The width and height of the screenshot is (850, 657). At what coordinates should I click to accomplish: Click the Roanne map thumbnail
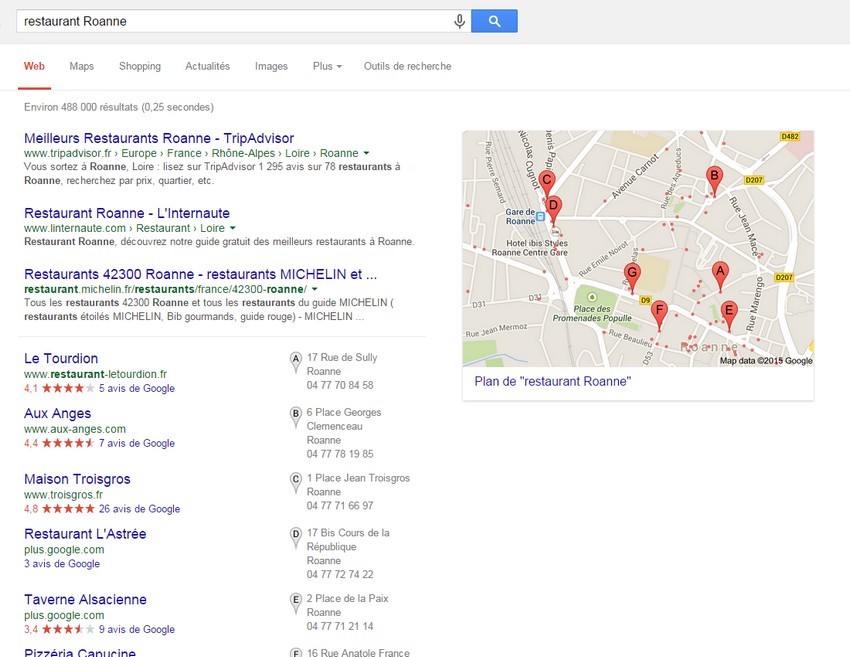tap(638, 249)
